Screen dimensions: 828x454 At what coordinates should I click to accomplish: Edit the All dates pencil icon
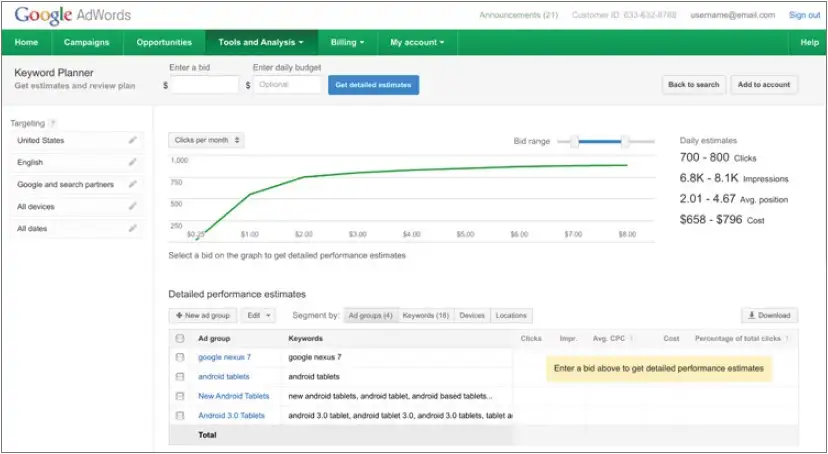click(133, 229)
